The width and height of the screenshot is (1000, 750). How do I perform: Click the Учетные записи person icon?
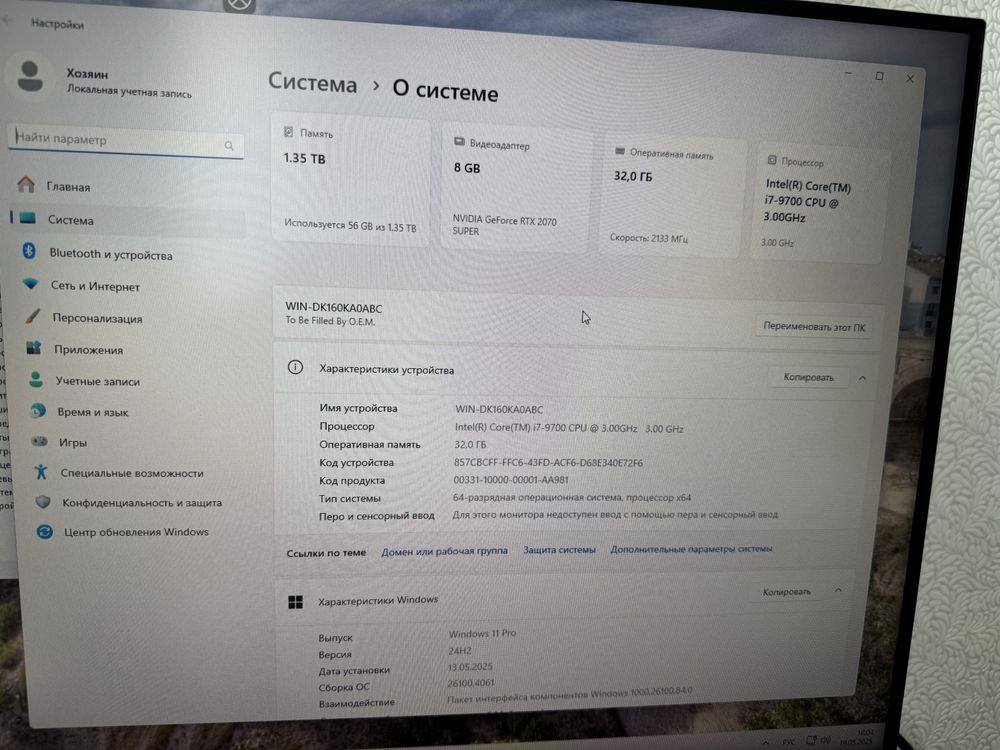point(36,379)
